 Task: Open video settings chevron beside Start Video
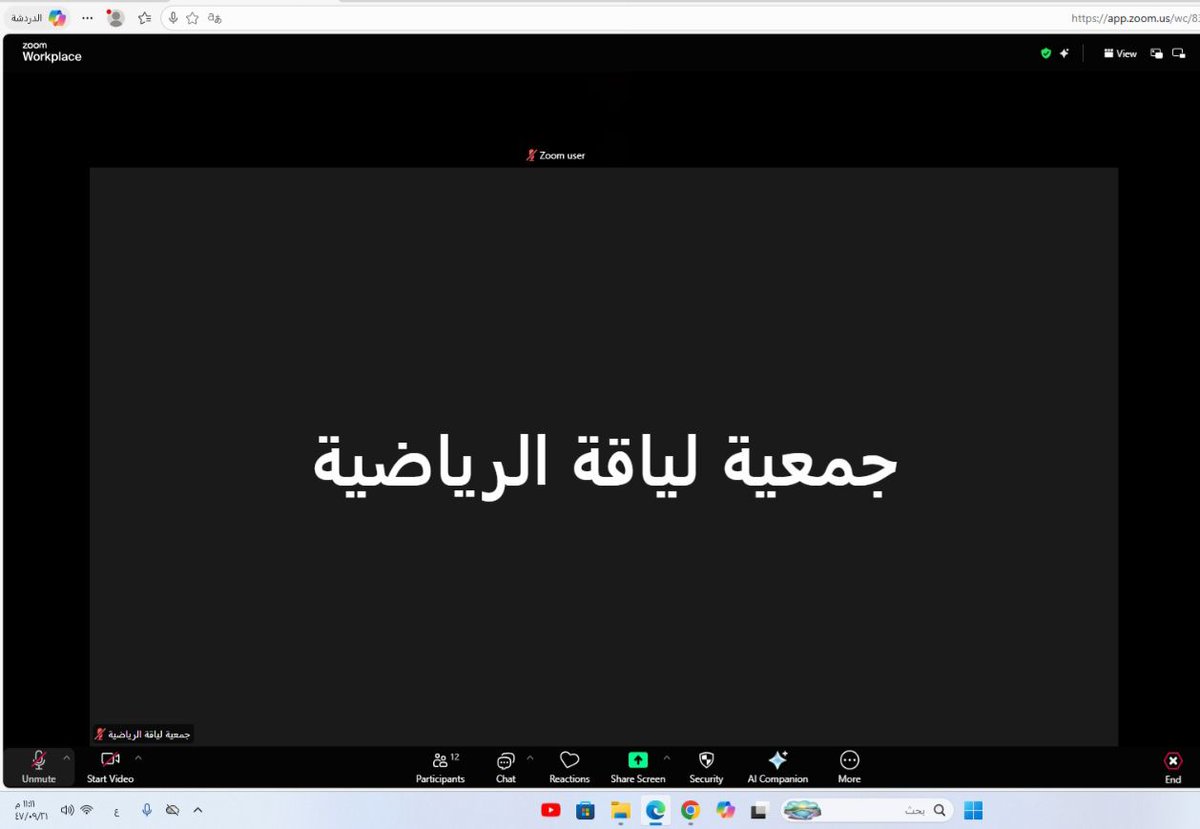pyautogui.click(x=138, y=757)
